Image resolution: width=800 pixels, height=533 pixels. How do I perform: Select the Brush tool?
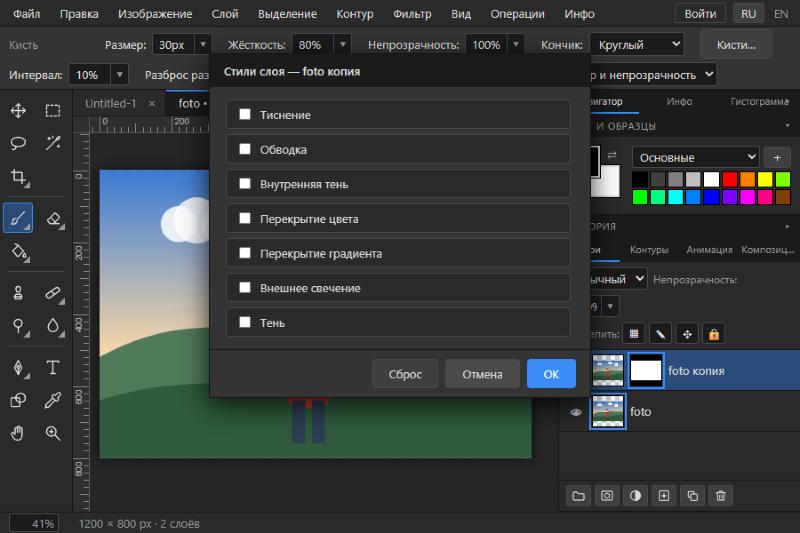(18, 218)
